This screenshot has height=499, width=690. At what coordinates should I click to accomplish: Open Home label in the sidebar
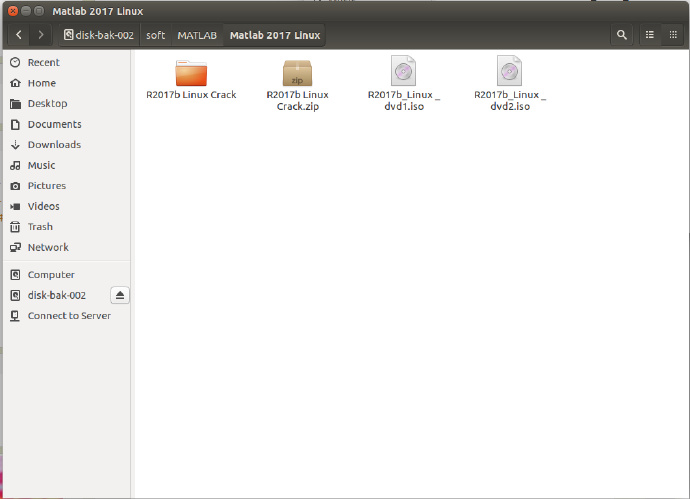click(x=42, y=83)
